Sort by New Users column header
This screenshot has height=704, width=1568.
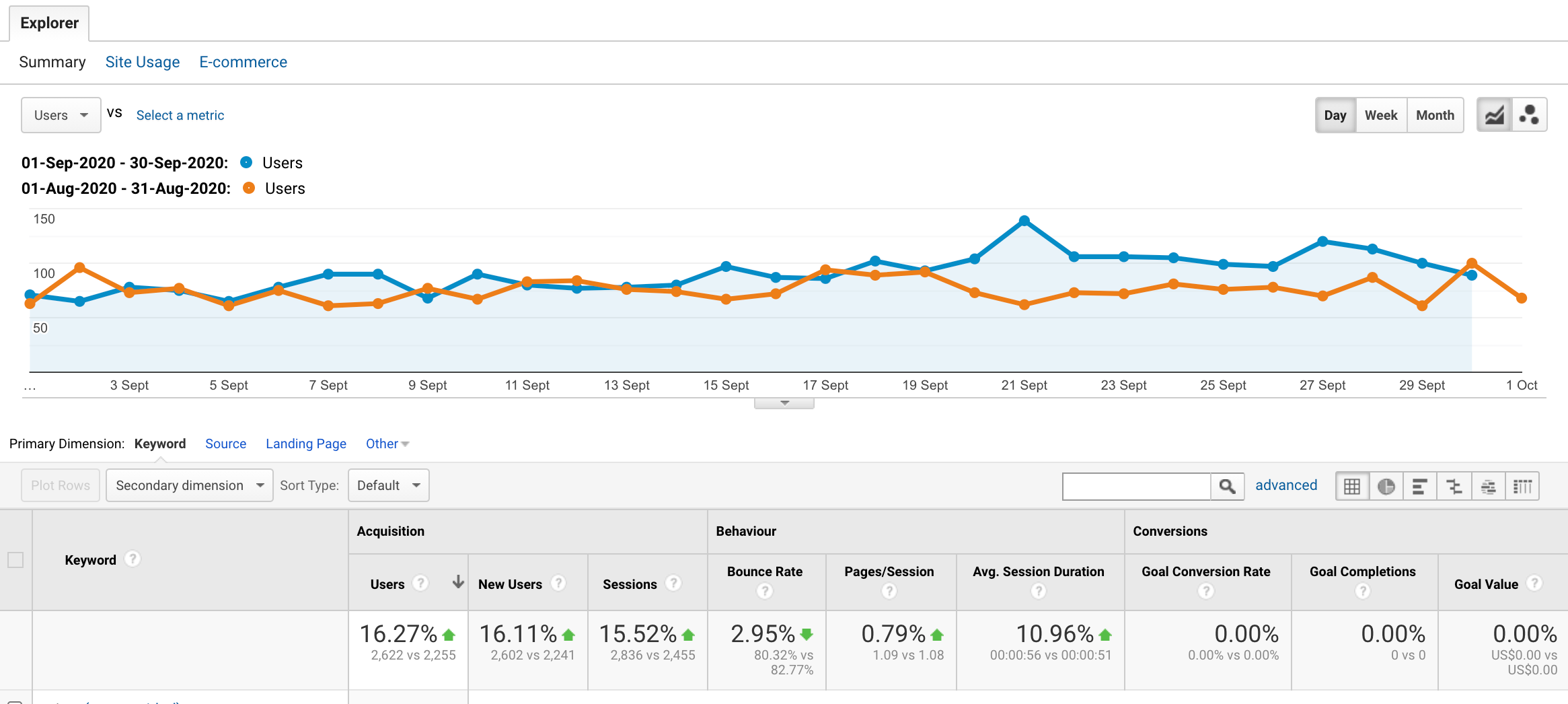510,584
